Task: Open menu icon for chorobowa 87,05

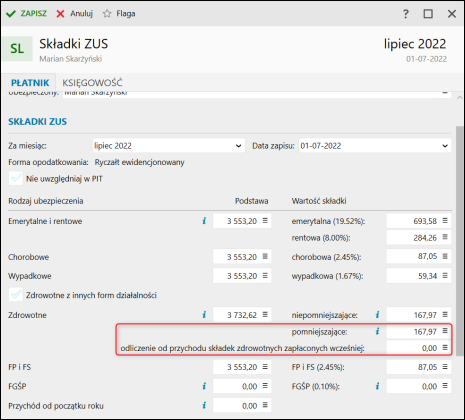Action: click(445, 256)
